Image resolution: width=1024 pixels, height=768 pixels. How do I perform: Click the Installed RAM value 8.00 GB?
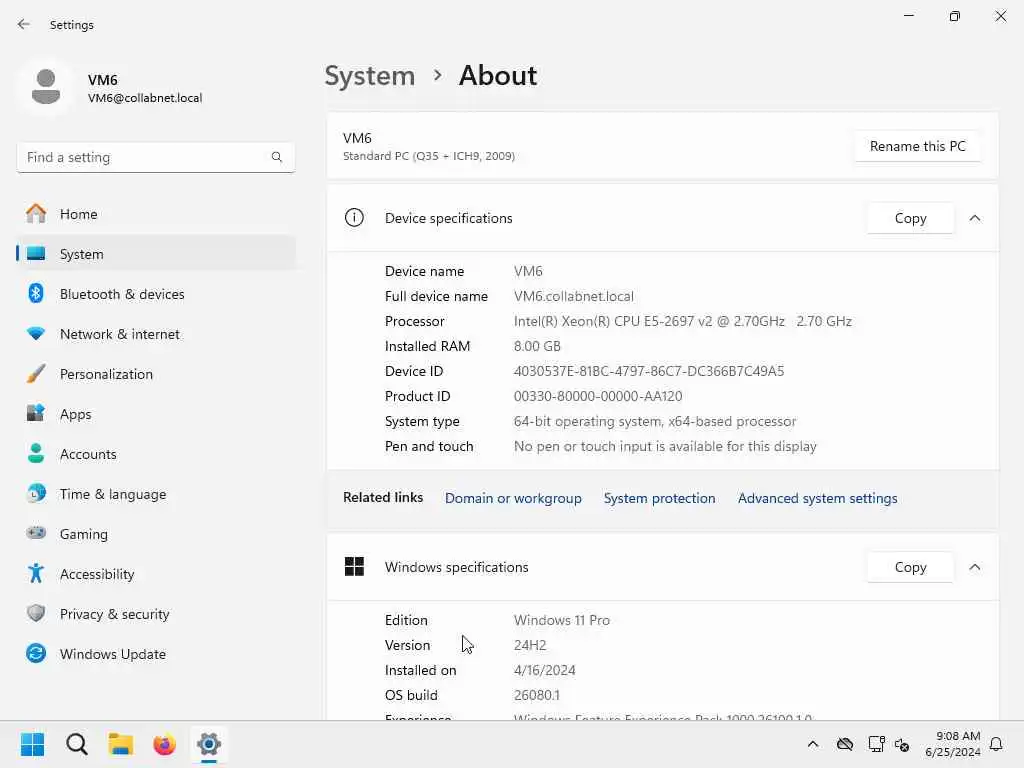(537, 346)
